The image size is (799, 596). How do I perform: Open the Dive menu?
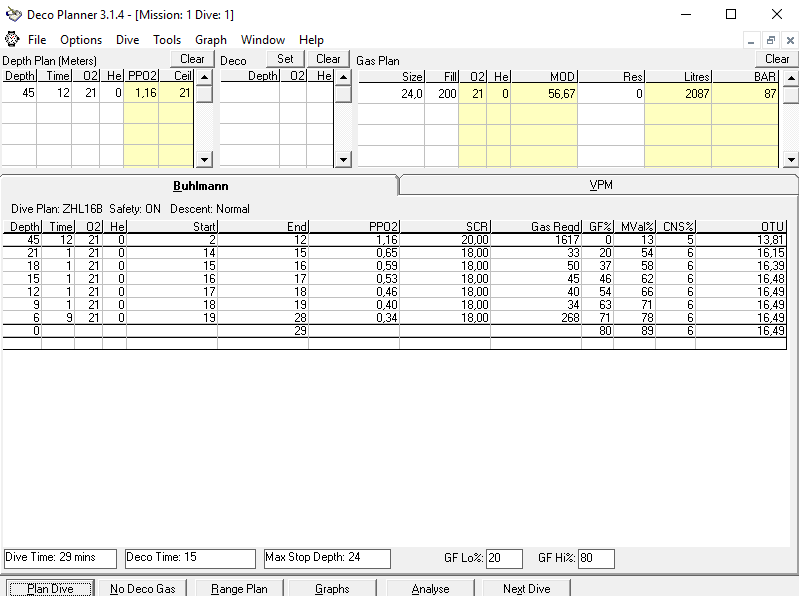[127, 40]
